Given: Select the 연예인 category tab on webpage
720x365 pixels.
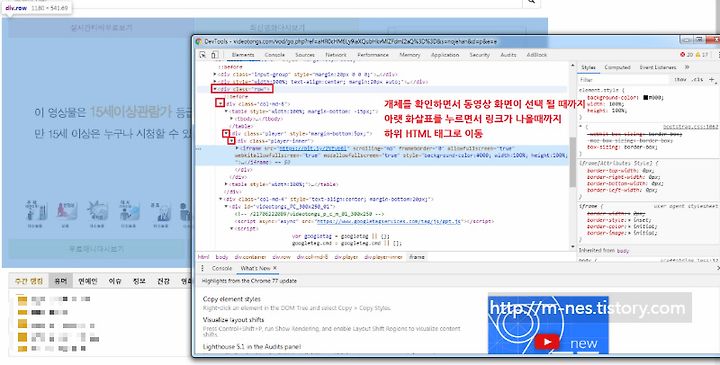Looking at the screenshot, I should (x=87, y=281).
